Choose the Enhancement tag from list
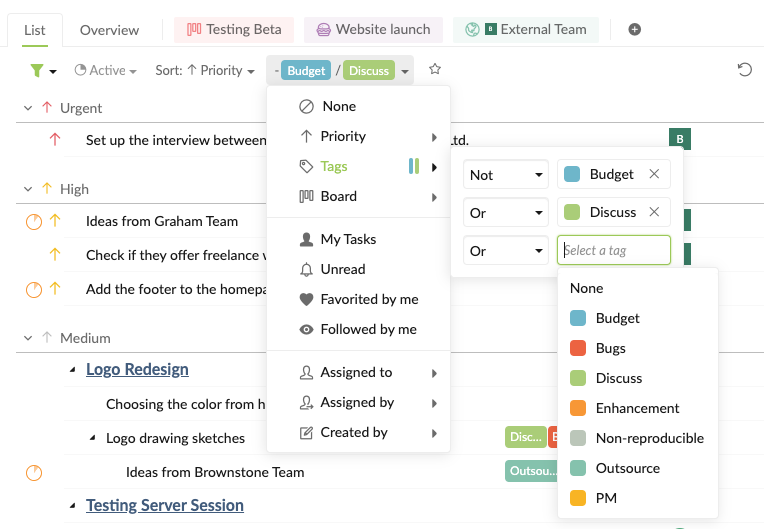The width and height of the screenshot is (764, 529). point(637,408)
